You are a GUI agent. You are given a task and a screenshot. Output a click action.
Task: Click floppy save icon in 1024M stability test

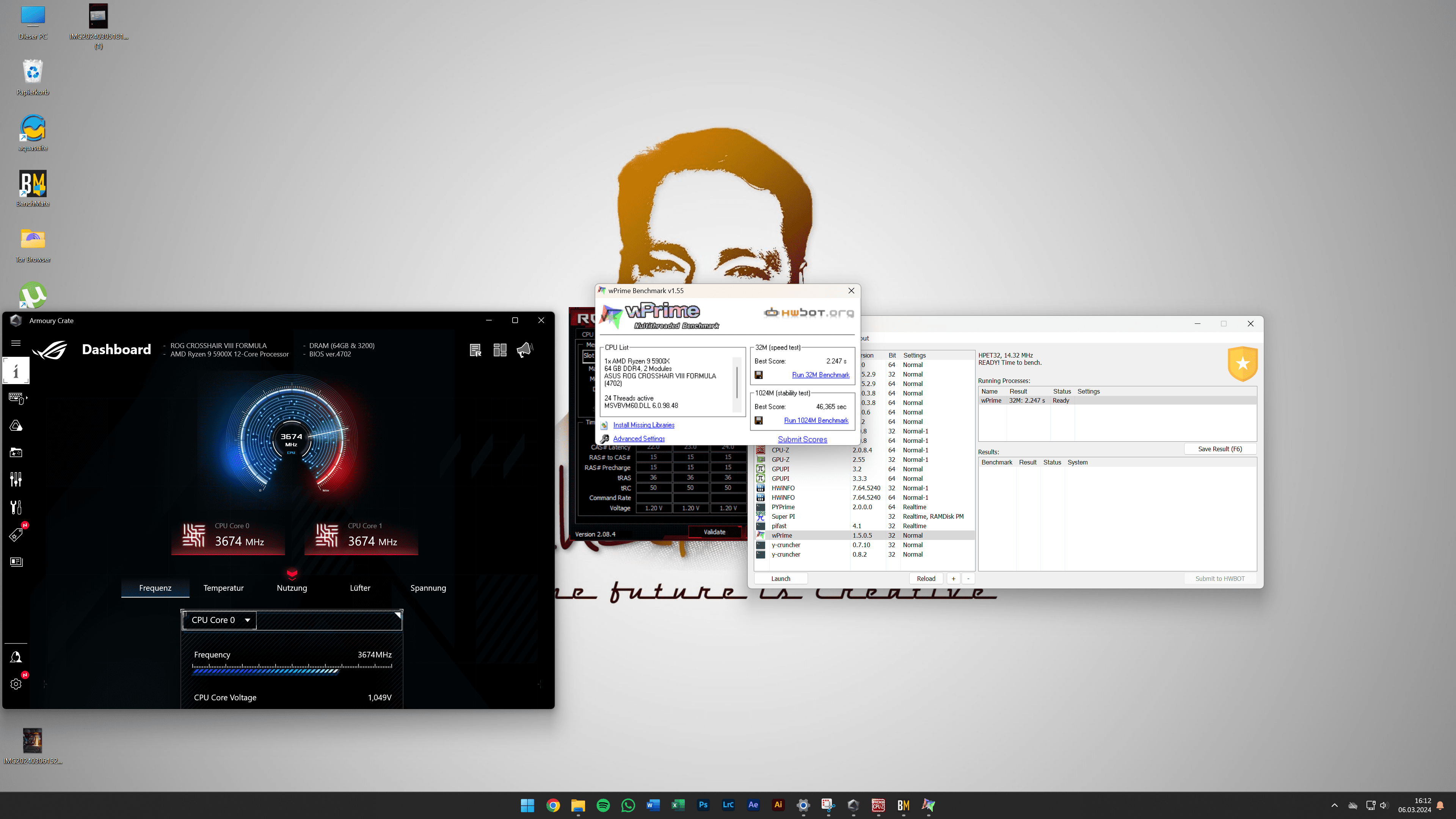[x=759, y=420]
